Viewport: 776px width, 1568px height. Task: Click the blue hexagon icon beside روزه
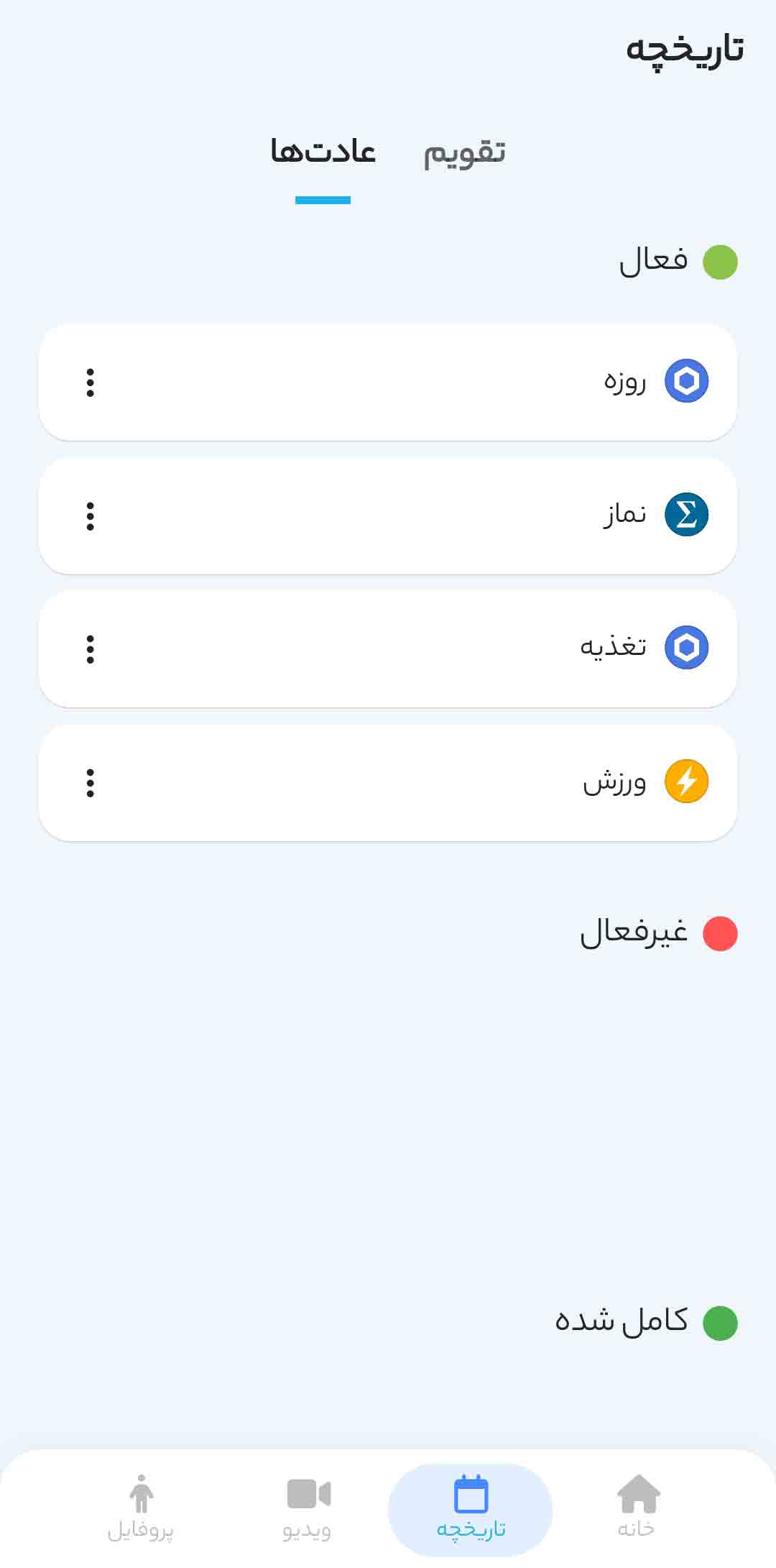(686, 381)
